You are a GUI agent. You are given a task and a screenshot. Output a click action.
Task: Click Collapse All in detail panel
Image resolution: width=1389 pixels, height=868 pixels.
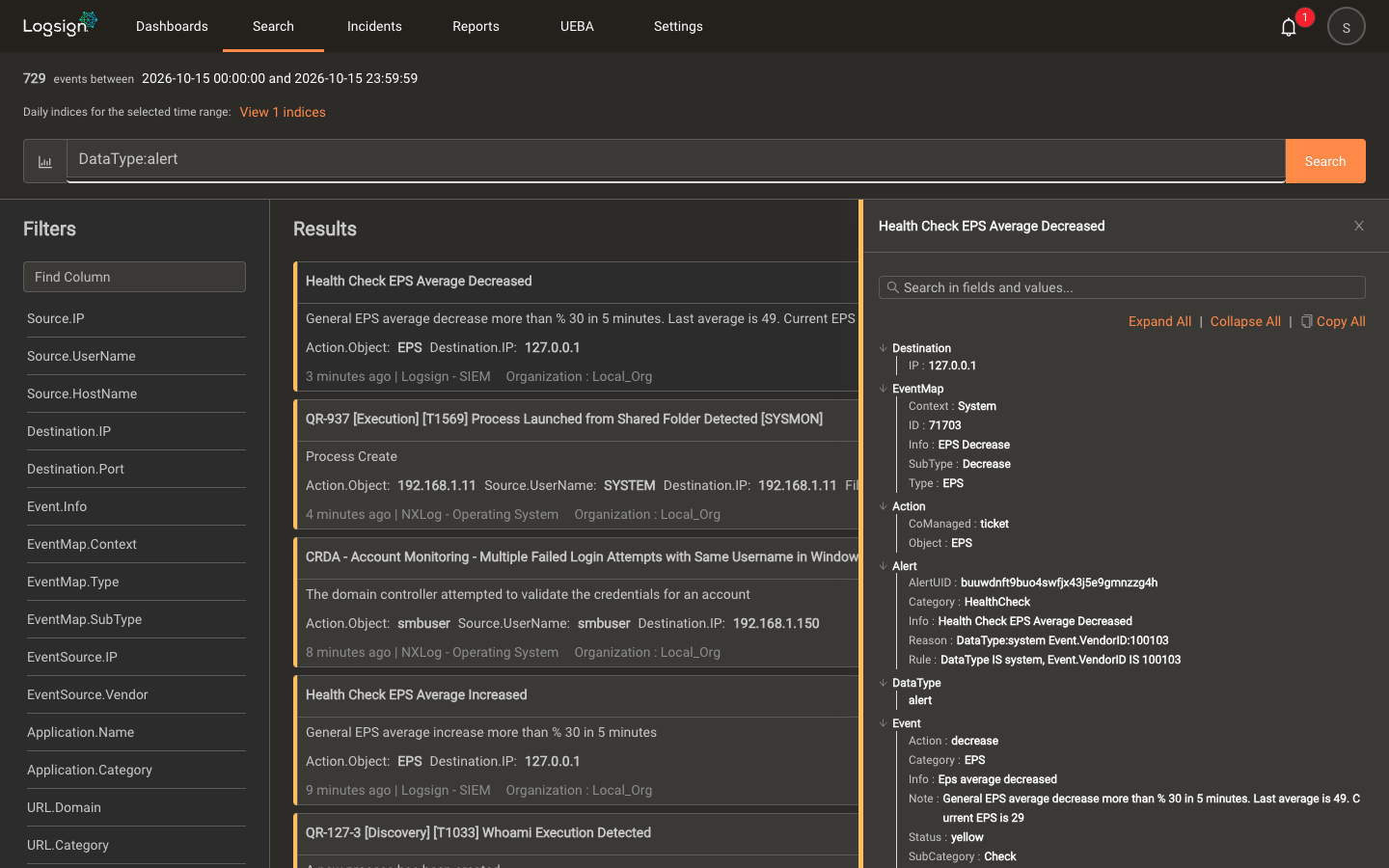pos(1245,321)
